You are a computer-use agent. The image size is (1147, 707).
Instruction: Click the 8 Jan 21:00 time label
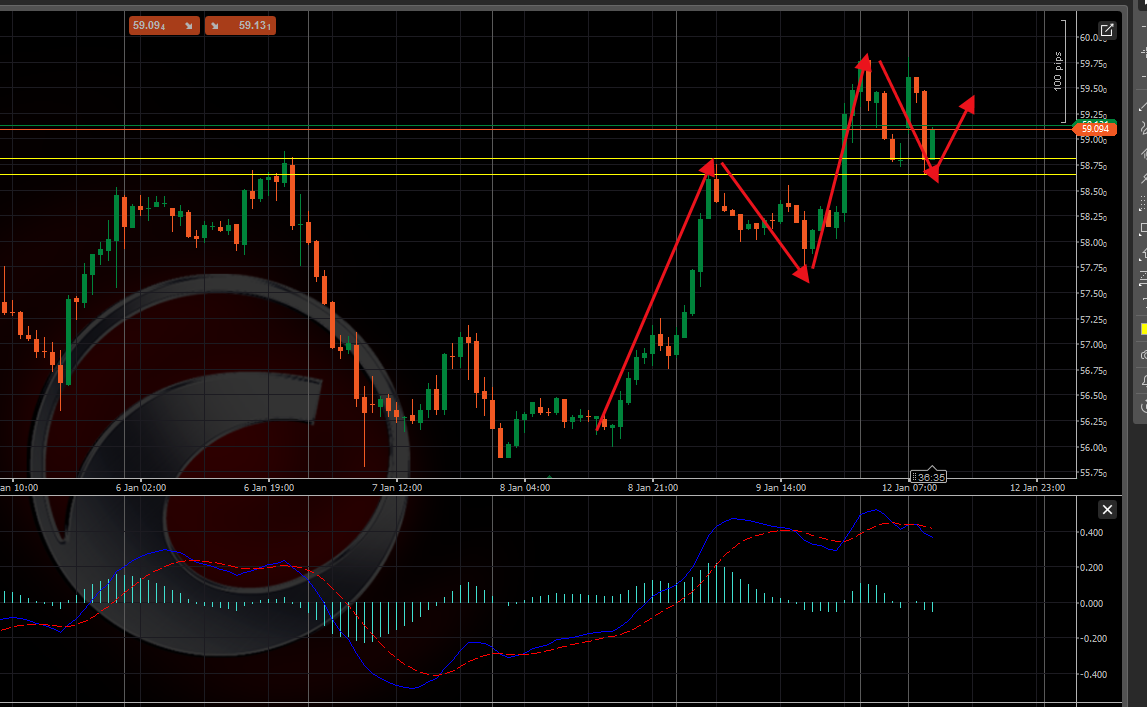[653, 488]
